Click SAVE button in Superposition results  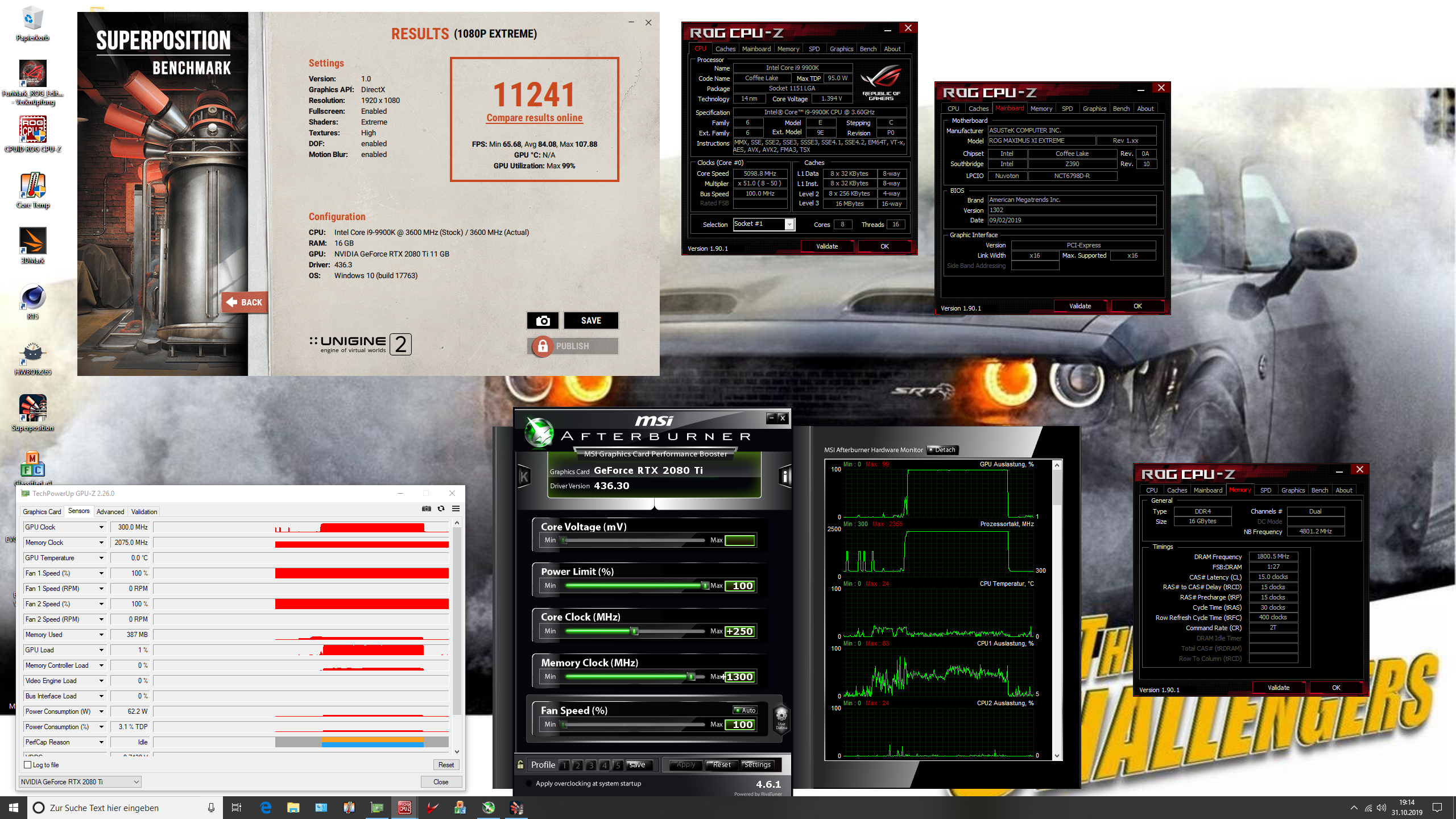591,321
